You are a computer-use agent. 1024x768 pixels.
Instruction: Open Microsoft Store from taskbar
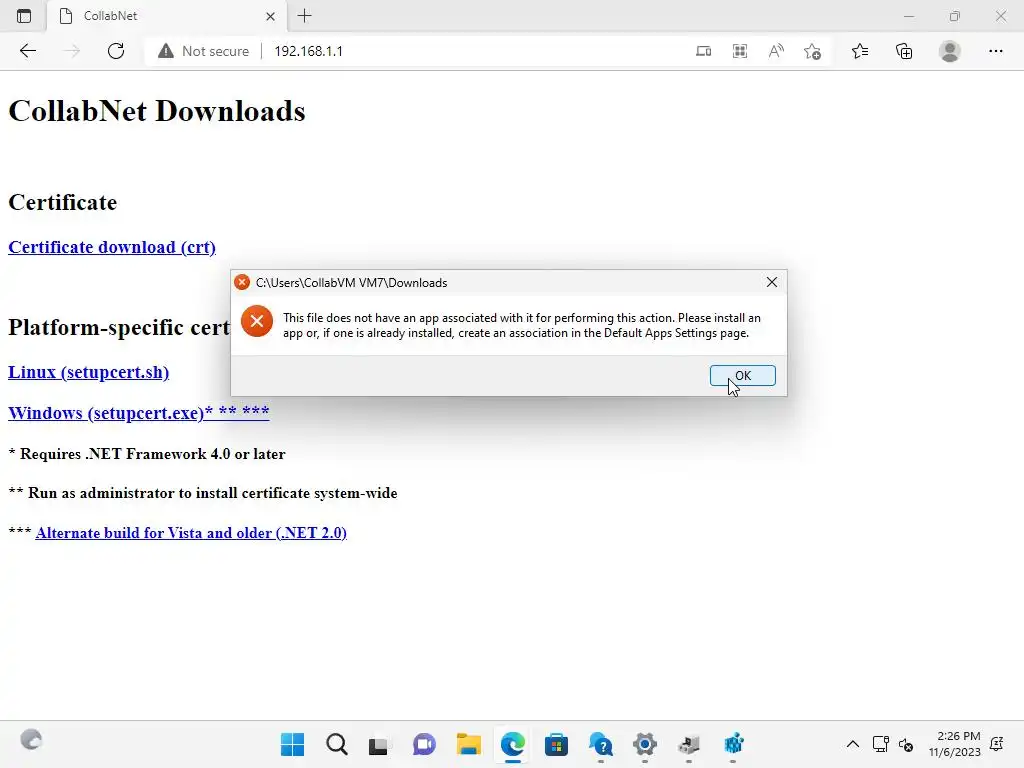[x=556, y=744]
